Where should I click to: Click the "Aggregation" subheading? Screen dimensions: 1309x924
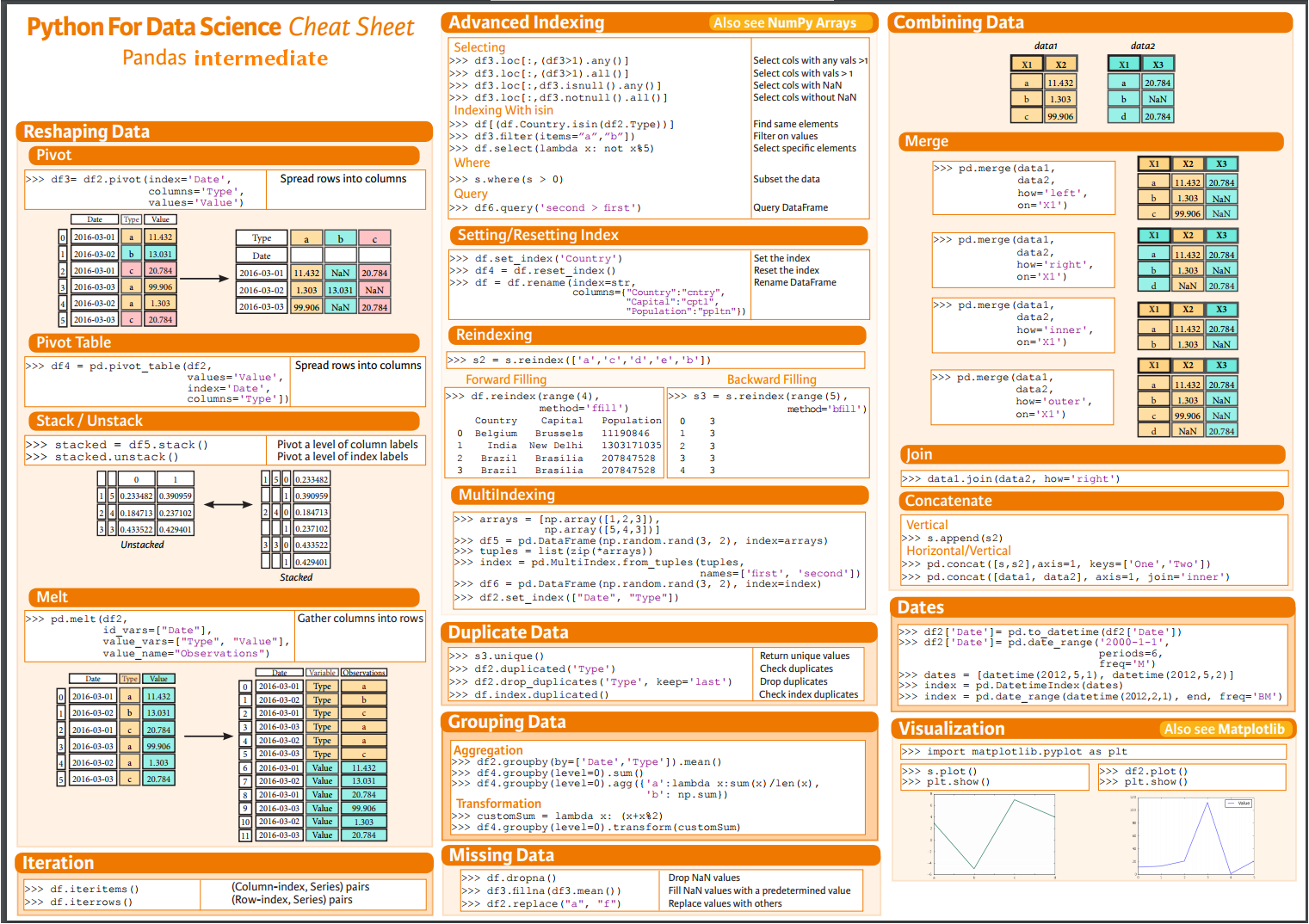click(x=488, y=750)
